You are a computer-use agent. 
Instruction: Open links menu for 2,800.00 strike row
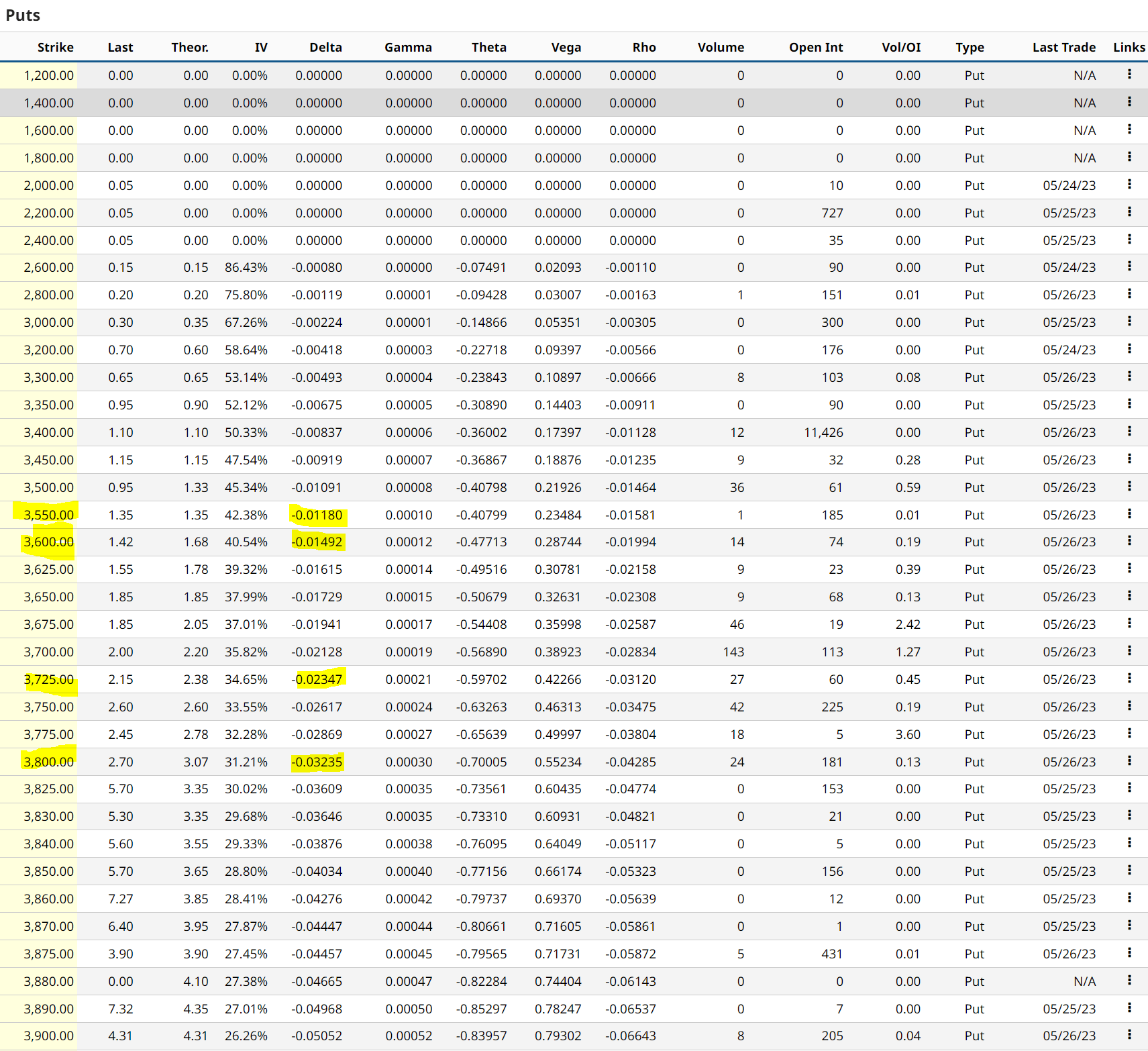click(x=1129, y=294)
